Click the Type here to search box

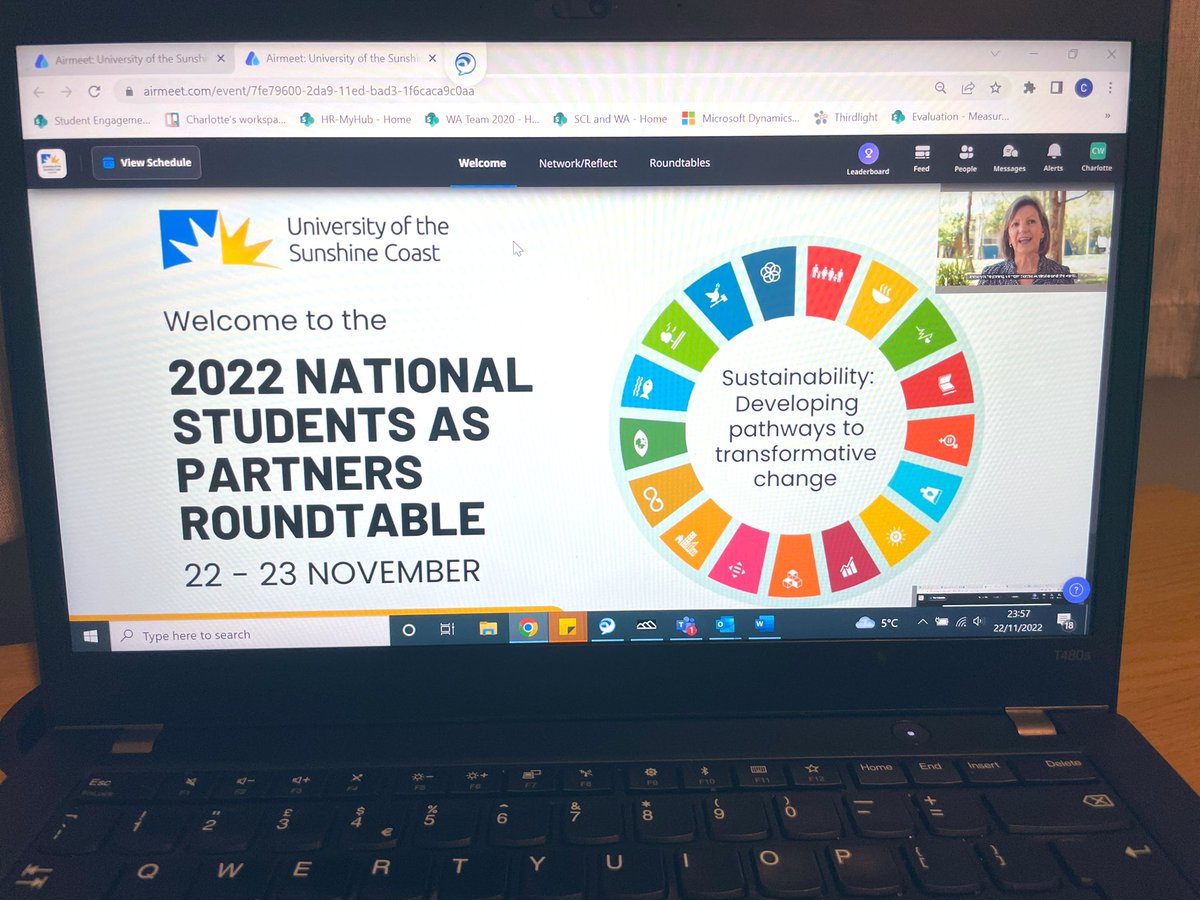click(x=250, y=635)
